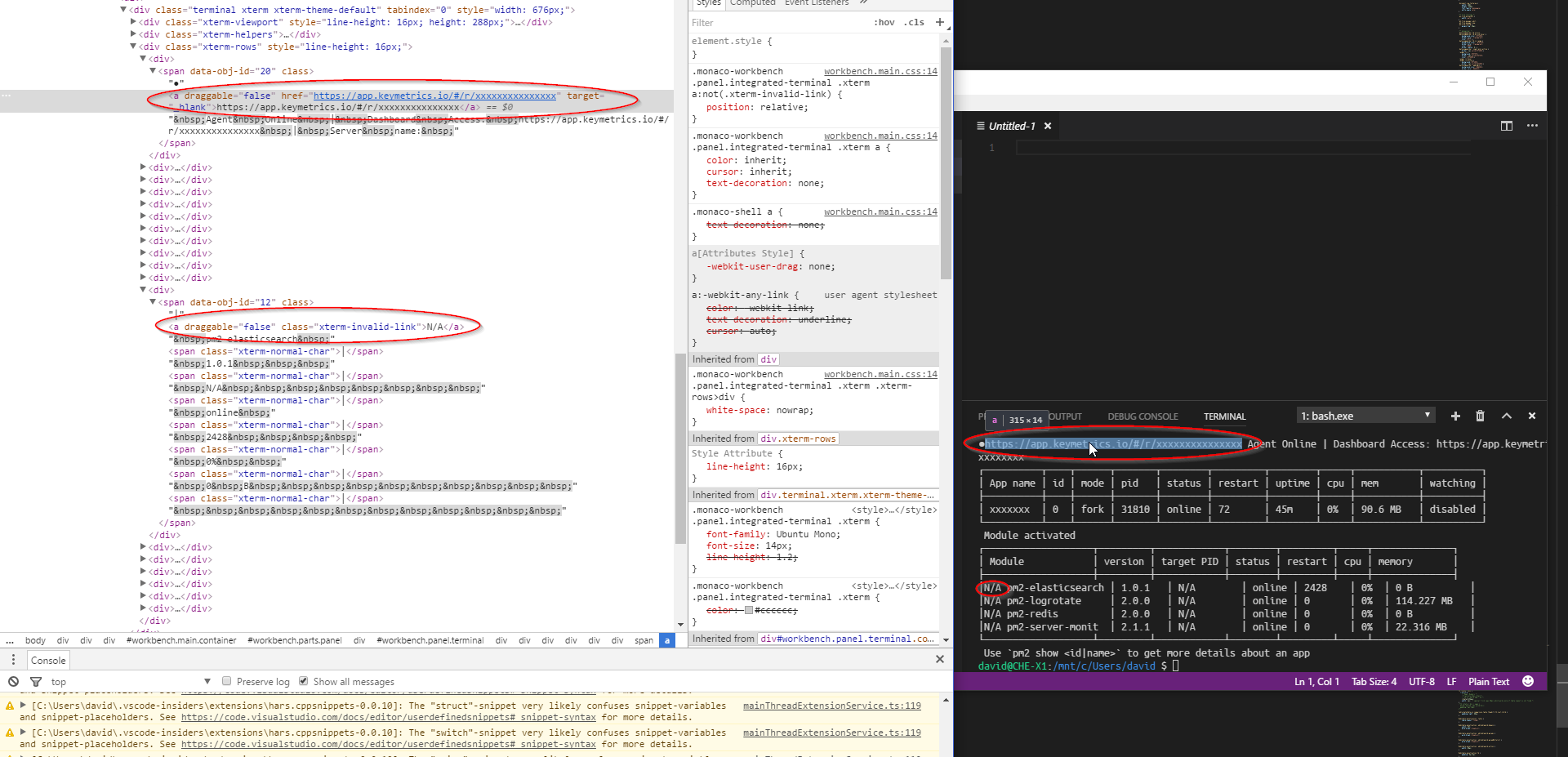Disable Show all messages checkbox
This screenshot has height=757, width=1568.
coord(303,681)
